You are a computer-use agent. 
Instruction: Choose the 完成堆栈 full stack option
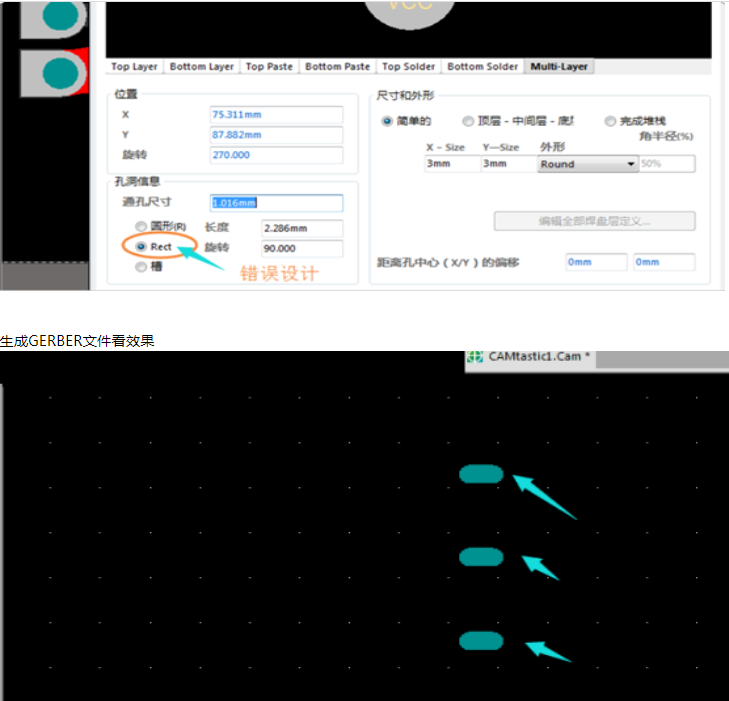coord(610,121)
